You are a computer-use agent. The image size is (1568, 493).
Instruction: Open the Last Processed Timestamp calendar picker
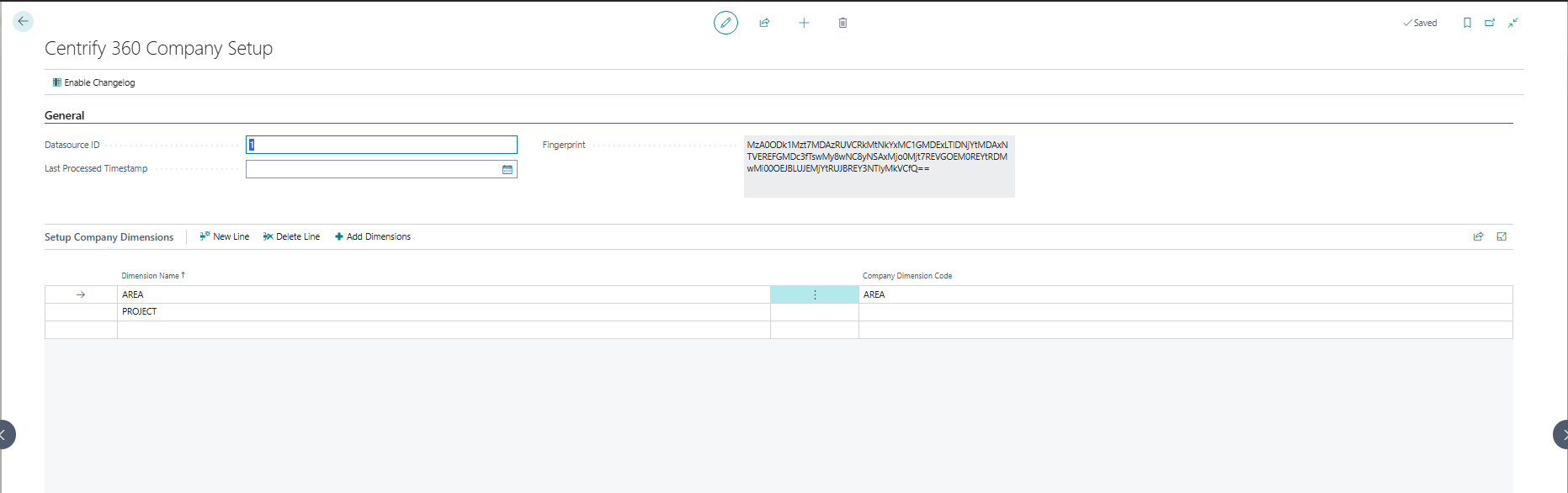508,170
